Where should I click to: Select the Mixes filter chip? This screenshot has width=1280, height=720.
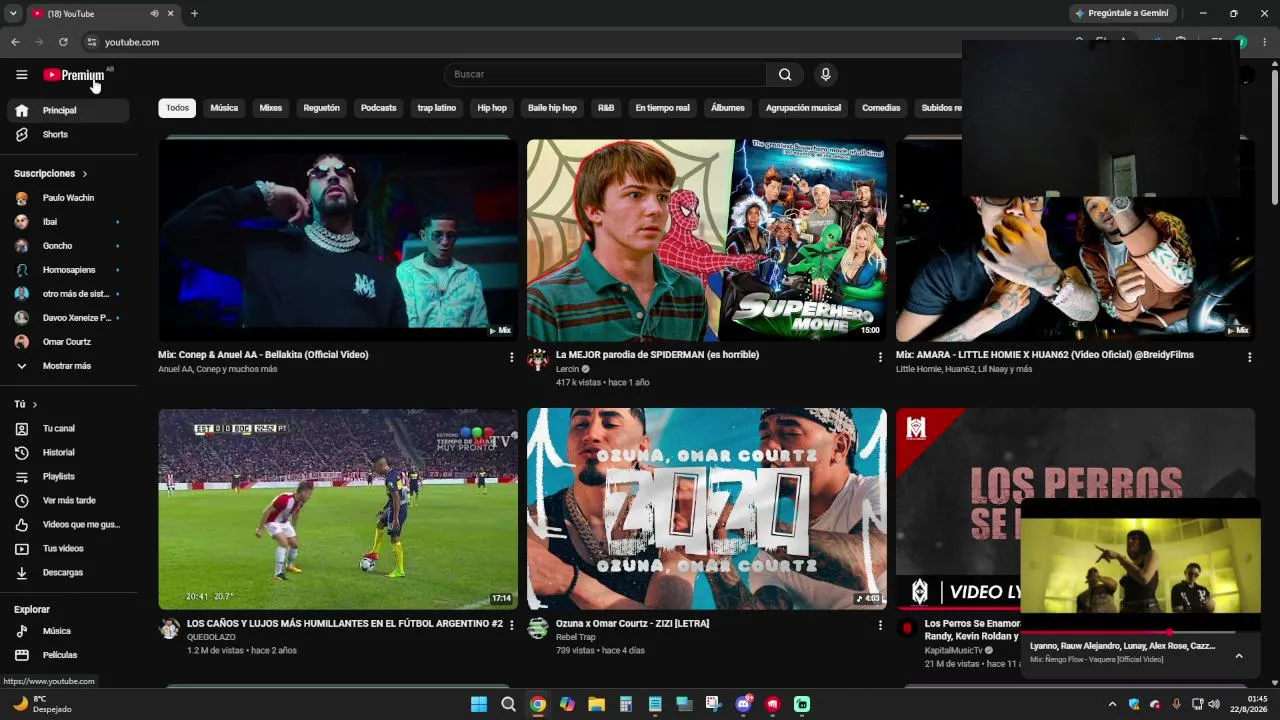coord(271,108)
